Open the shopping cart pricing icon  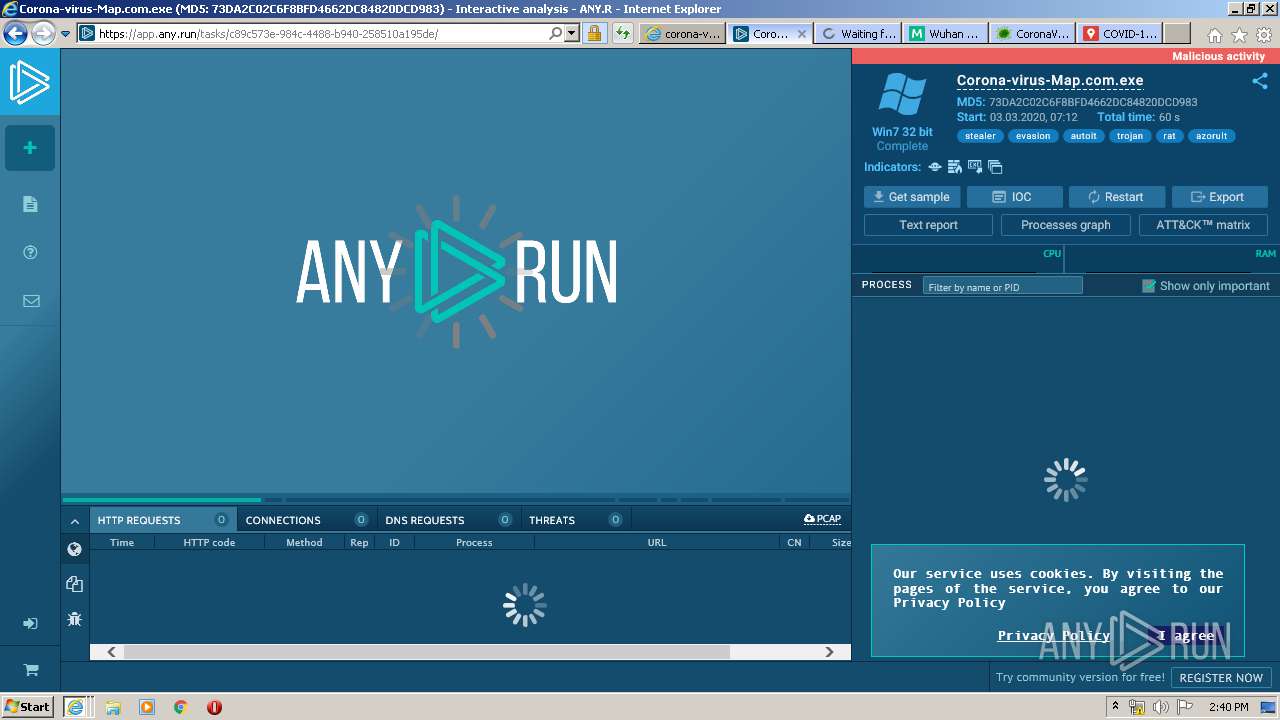[31, 670]
